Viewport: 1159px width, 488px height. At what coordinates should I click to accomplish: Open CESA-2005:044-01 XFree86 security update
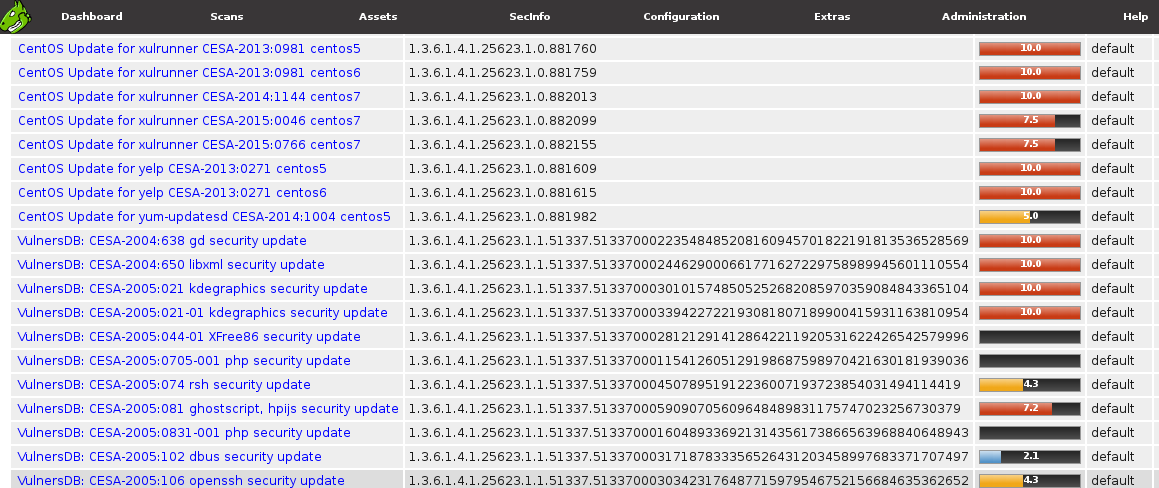[189, 337]
